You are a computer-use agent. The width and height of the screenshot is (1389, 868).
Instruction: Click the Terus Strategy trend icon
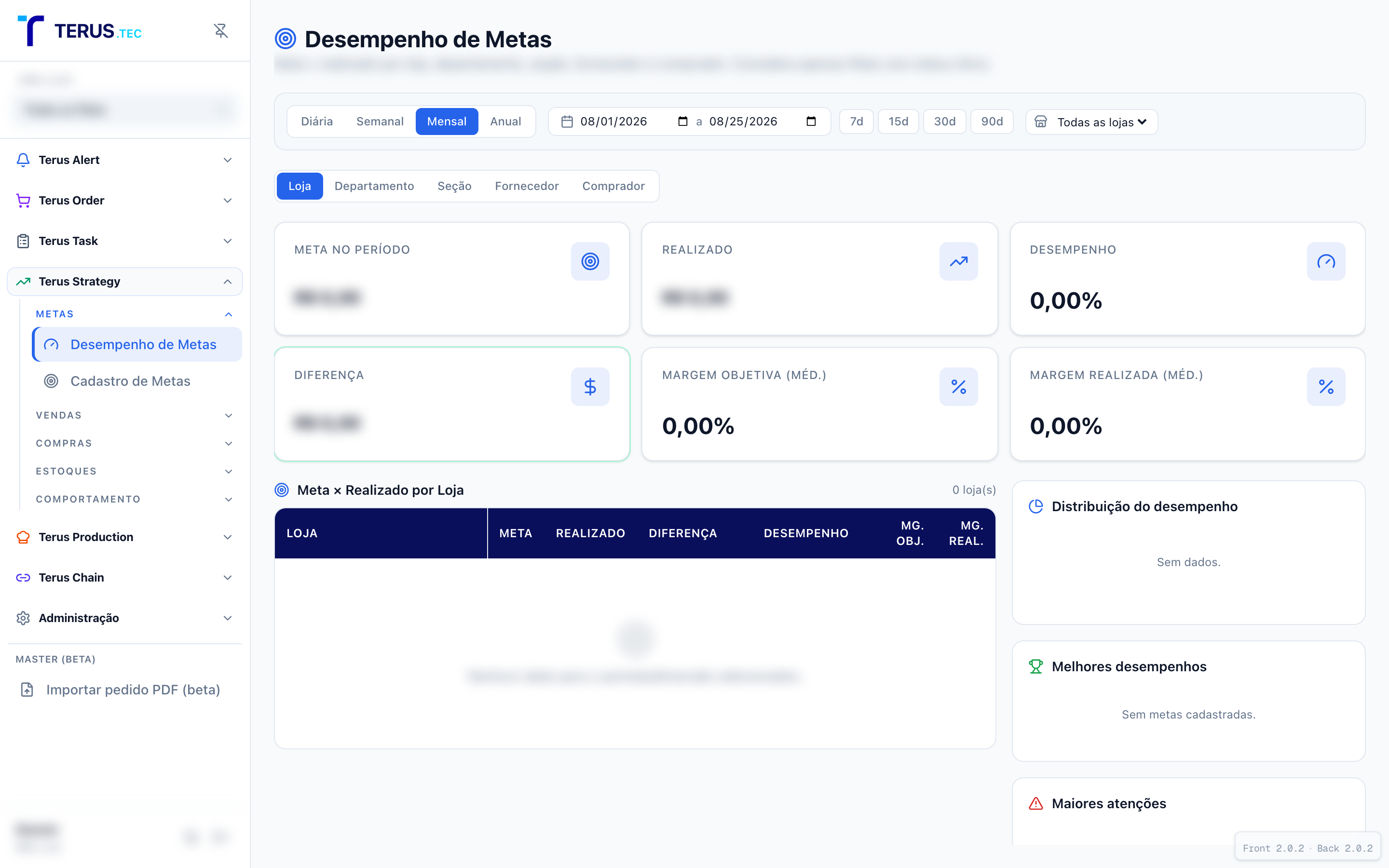(x=23, y=281)
